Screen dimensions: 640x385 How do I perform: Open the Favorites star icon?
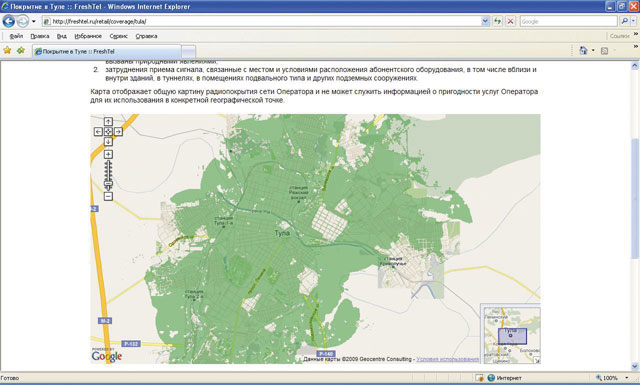pos(7,51)
